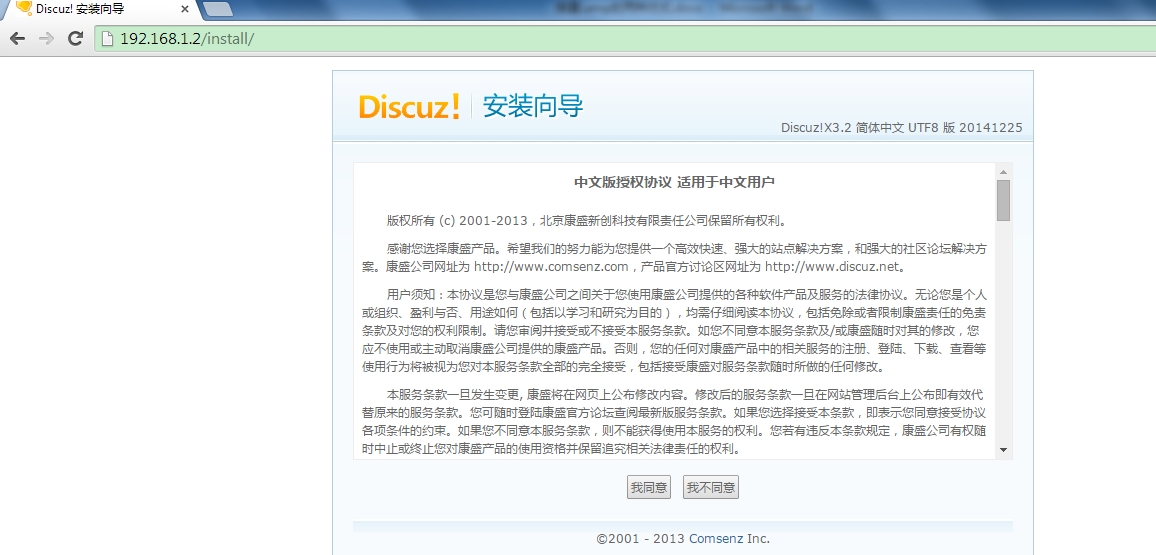The width and height of the screenshot is (1156, 555).
Task: Click the browser forward arrow
Action: [46, 39]
